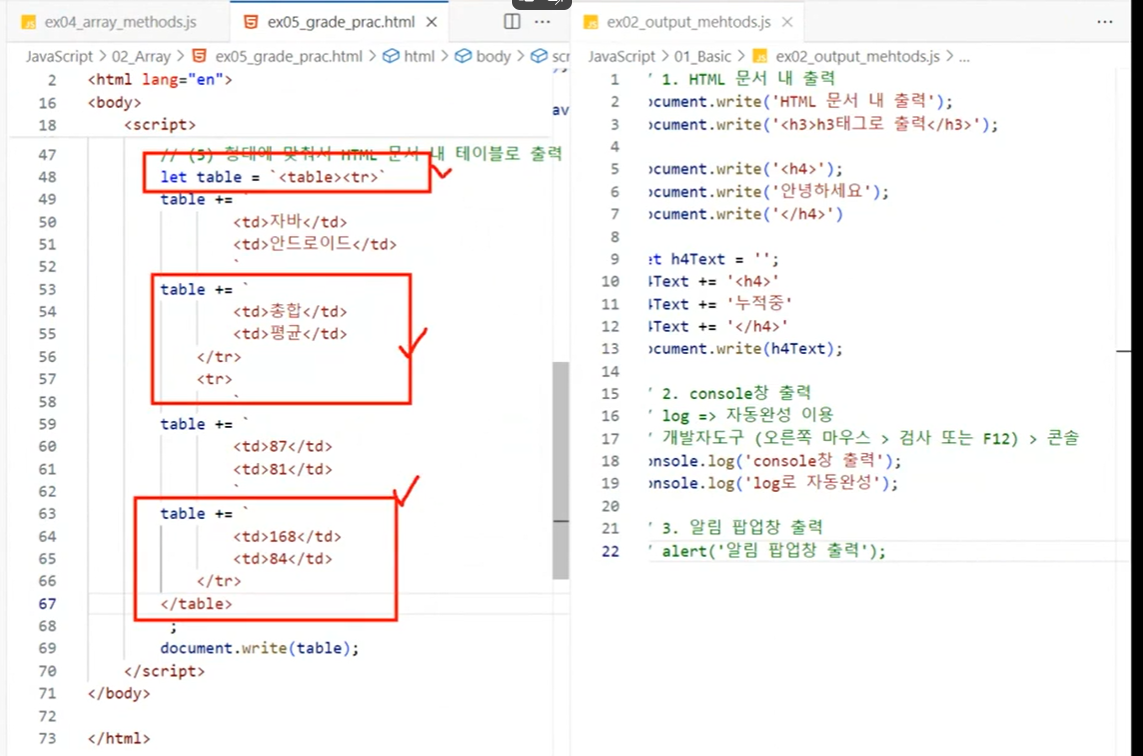Click the '<html lang="en">' line
Viewport: 1143px width, 756px height.
pos(160,79)
